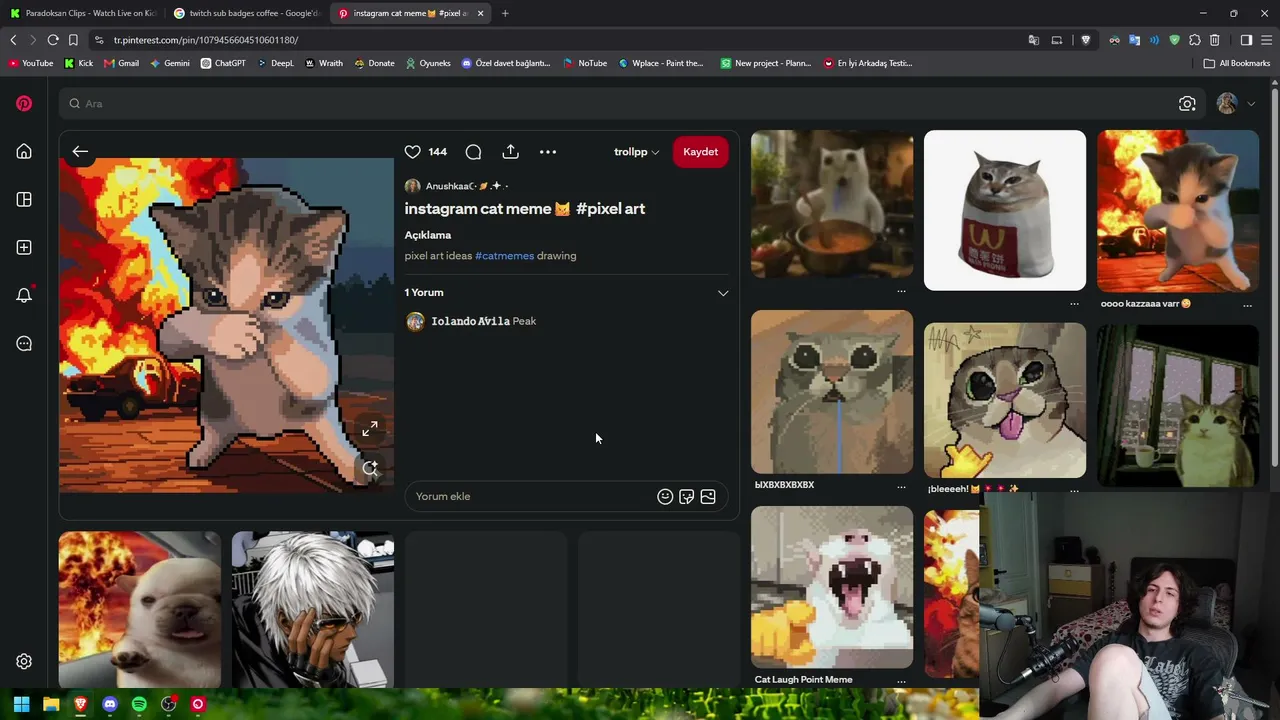Image resolution: width=1280 pixels, height=720 pixels.
Task: Switch to 'twitch sub badges coffee' Google tab
Action: [246, 13]
